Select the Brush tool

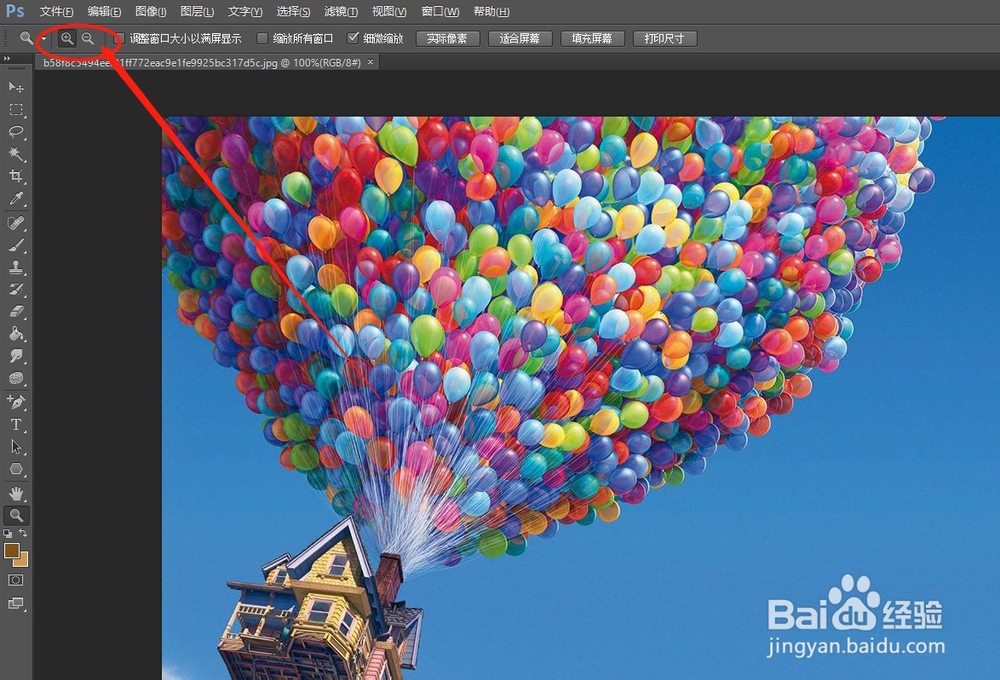pos(16,246)
